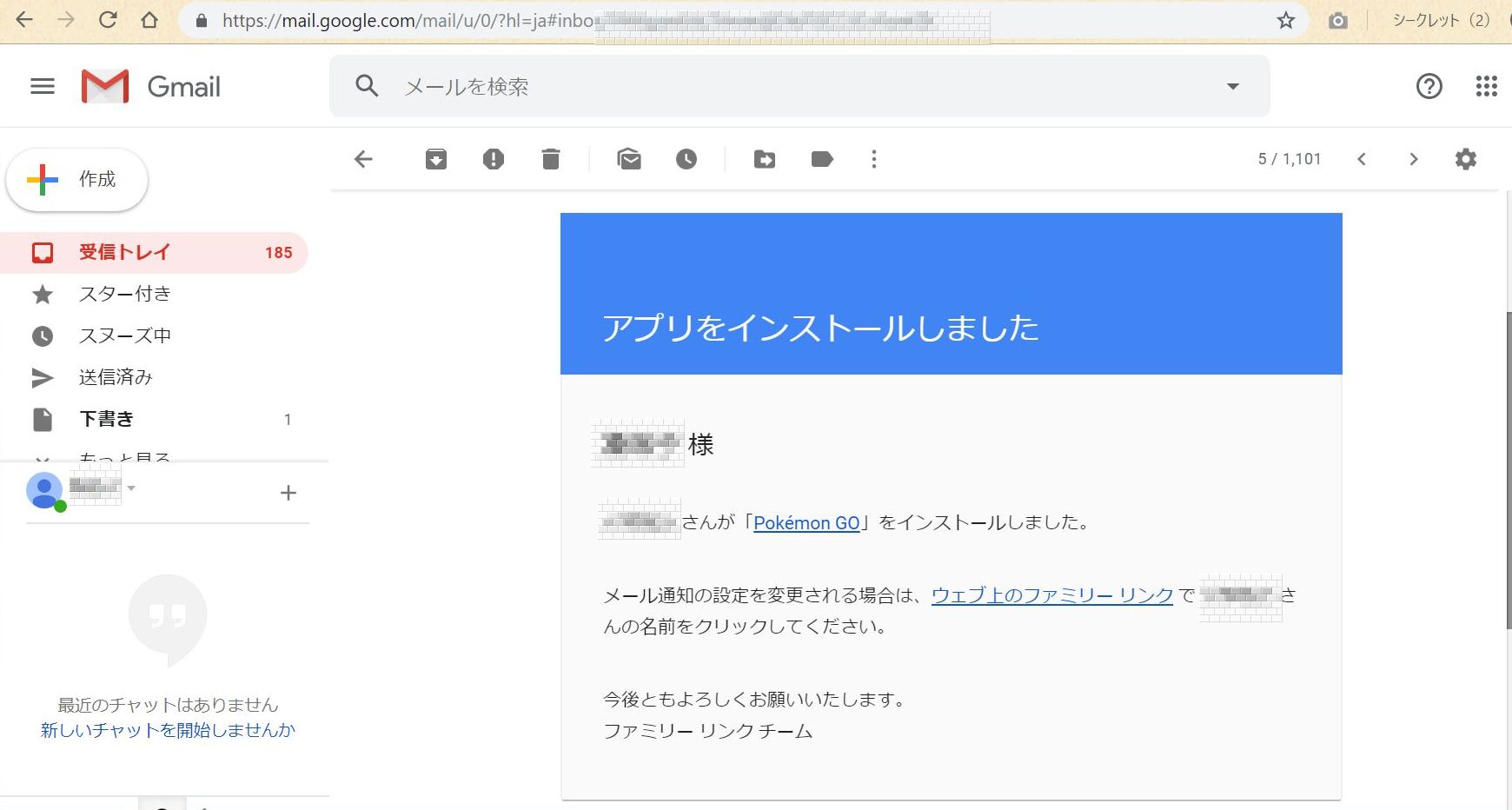Snooze this email with clock icon
1512x810 pixels.
point(686,159)
